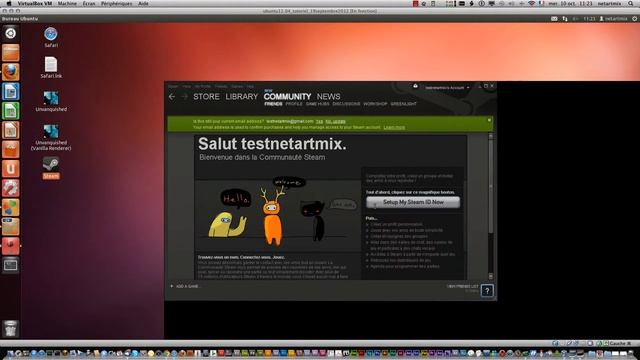Open the Machine menu in VirtualBox

(x=67, y=4)
